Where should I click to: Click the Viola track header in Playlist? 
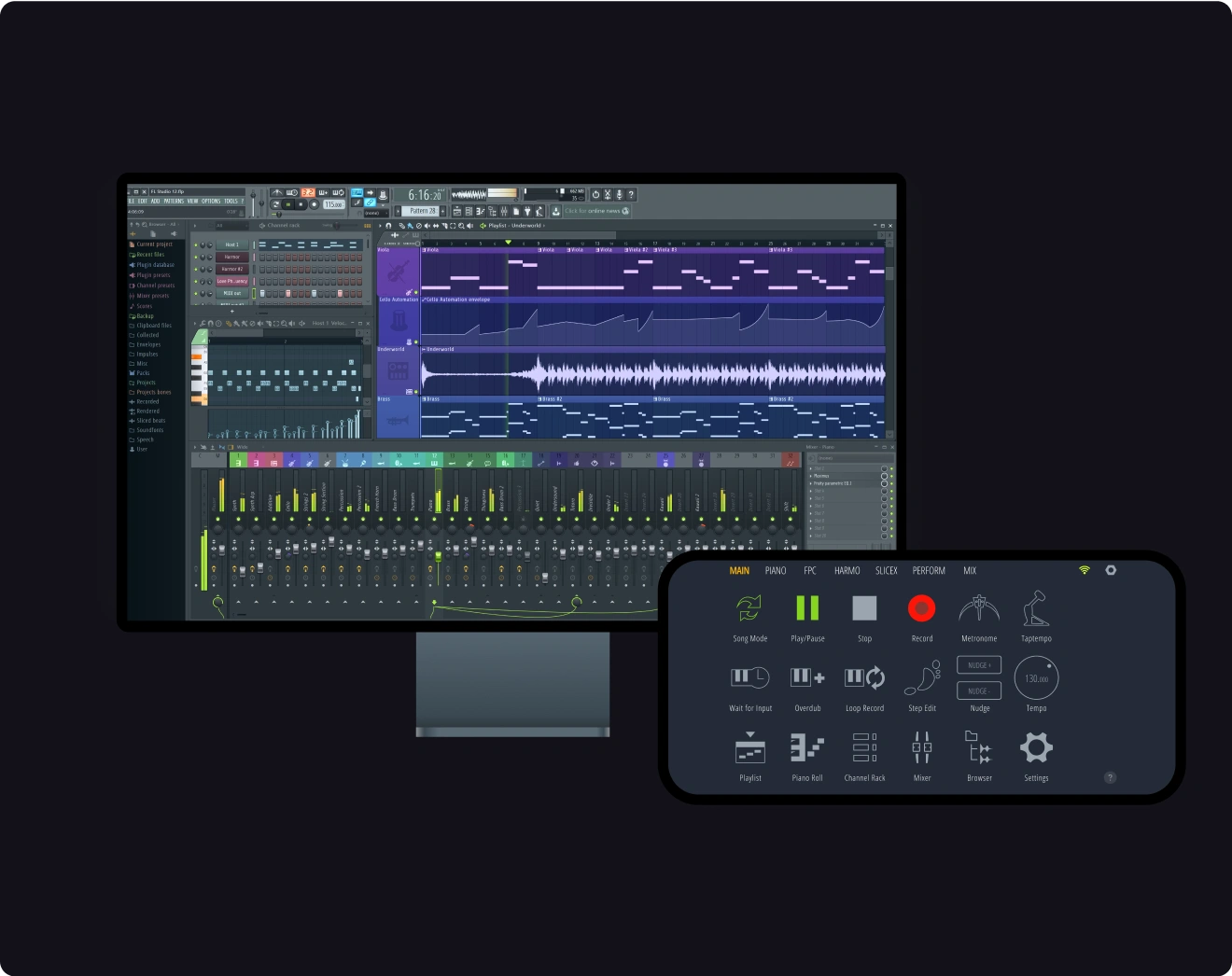point(399,272)
